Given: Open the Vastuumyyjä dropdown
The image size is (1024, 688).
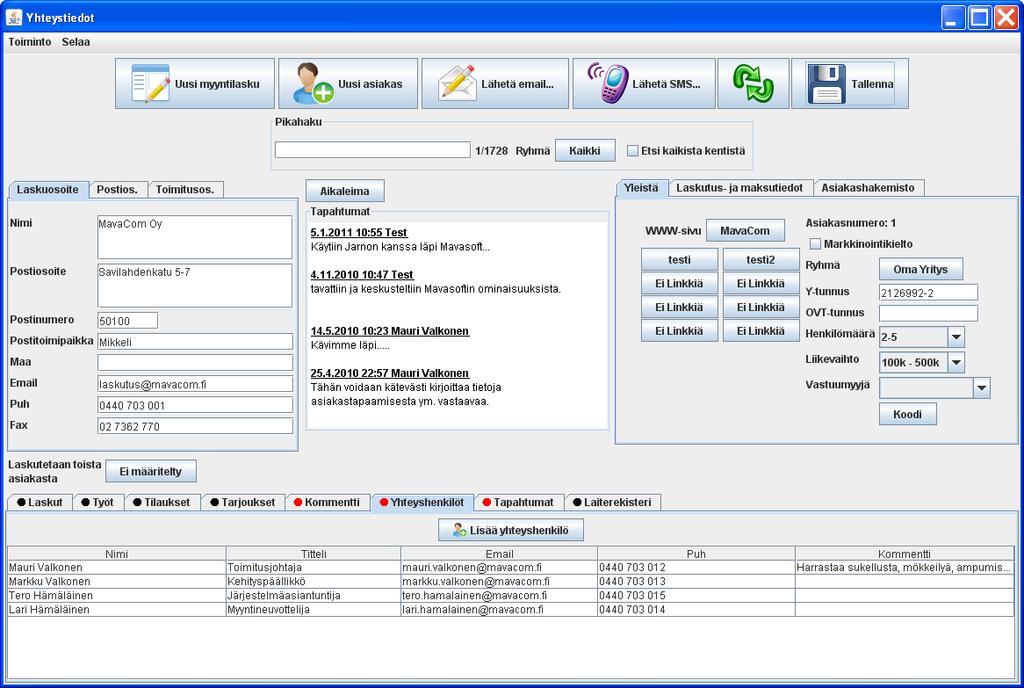Looking at the screenshot, I should (x=981, y=388).
